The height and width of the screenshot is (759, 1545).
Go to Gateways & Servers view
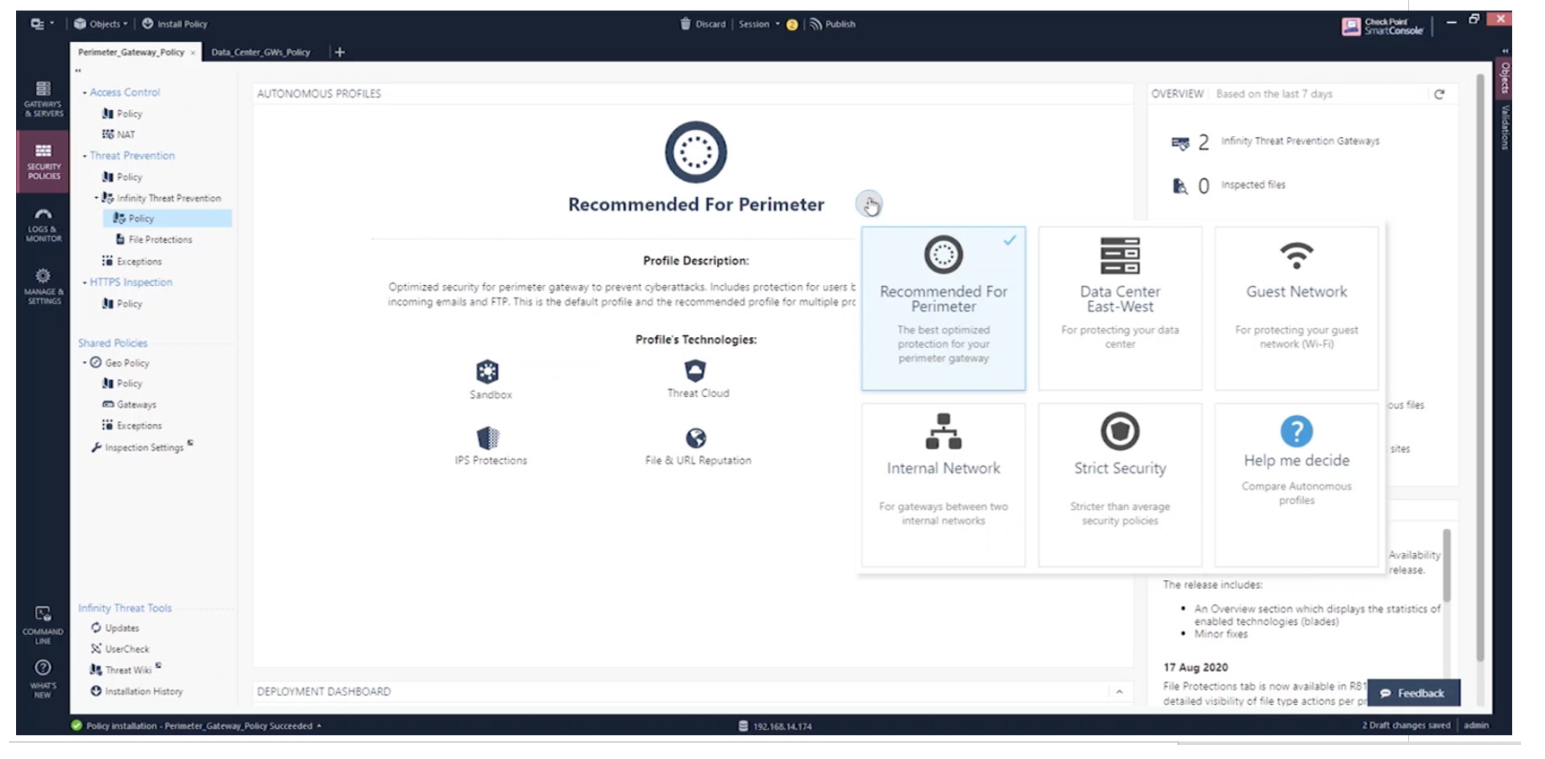(x=43, y=99)
